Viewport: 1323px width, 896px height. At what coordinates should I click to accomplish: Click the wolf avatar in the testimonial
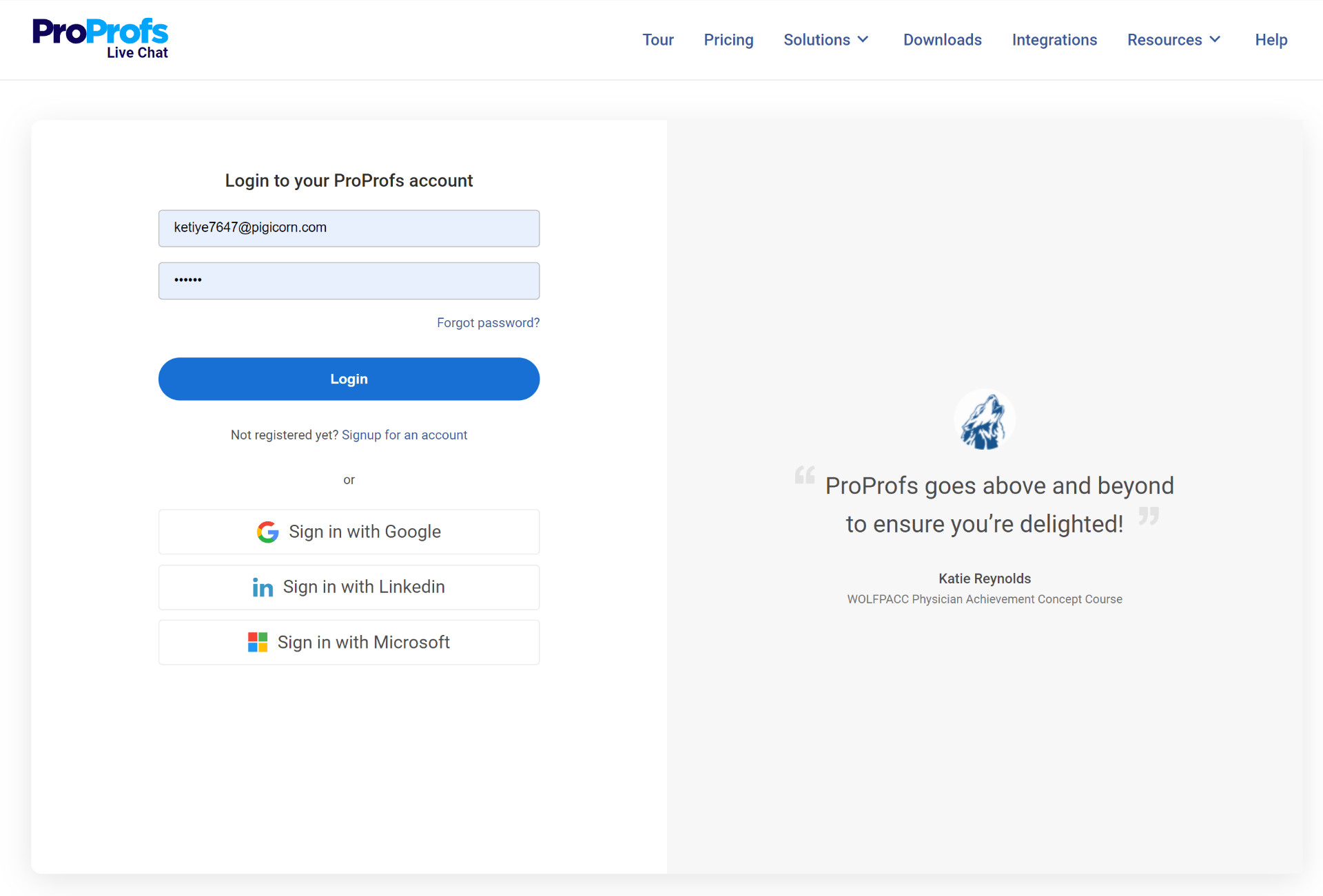pyautogui.click(x=984, y=420)
